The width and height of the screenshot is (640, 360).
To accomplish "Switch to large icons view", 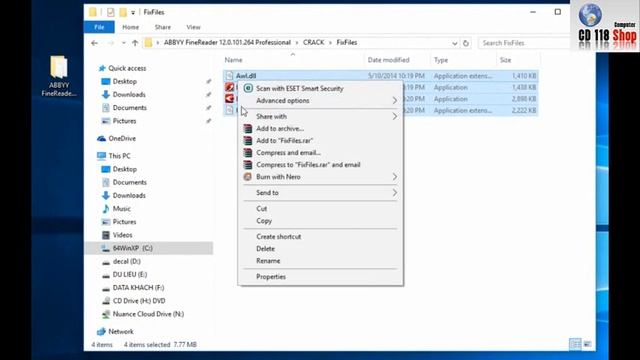I will coord(587,344).
